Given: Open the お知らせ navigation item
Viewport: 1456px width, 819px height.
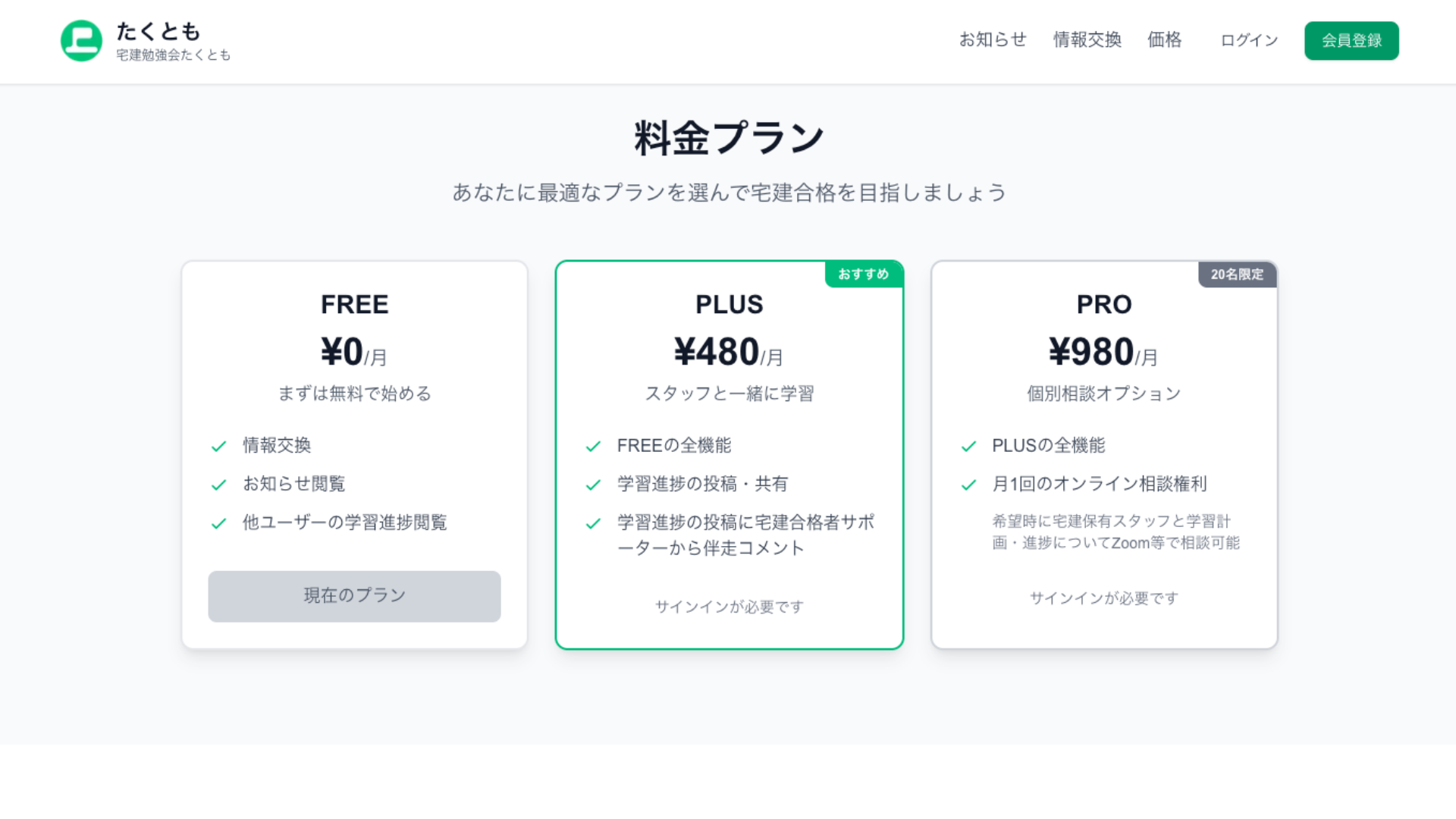Looking at the screenshot, I should click(x=993, y=40).
